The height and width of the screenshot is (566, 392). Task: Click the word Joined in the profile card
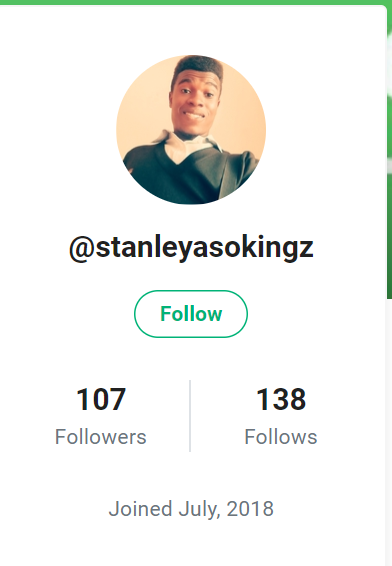[140, 509]
